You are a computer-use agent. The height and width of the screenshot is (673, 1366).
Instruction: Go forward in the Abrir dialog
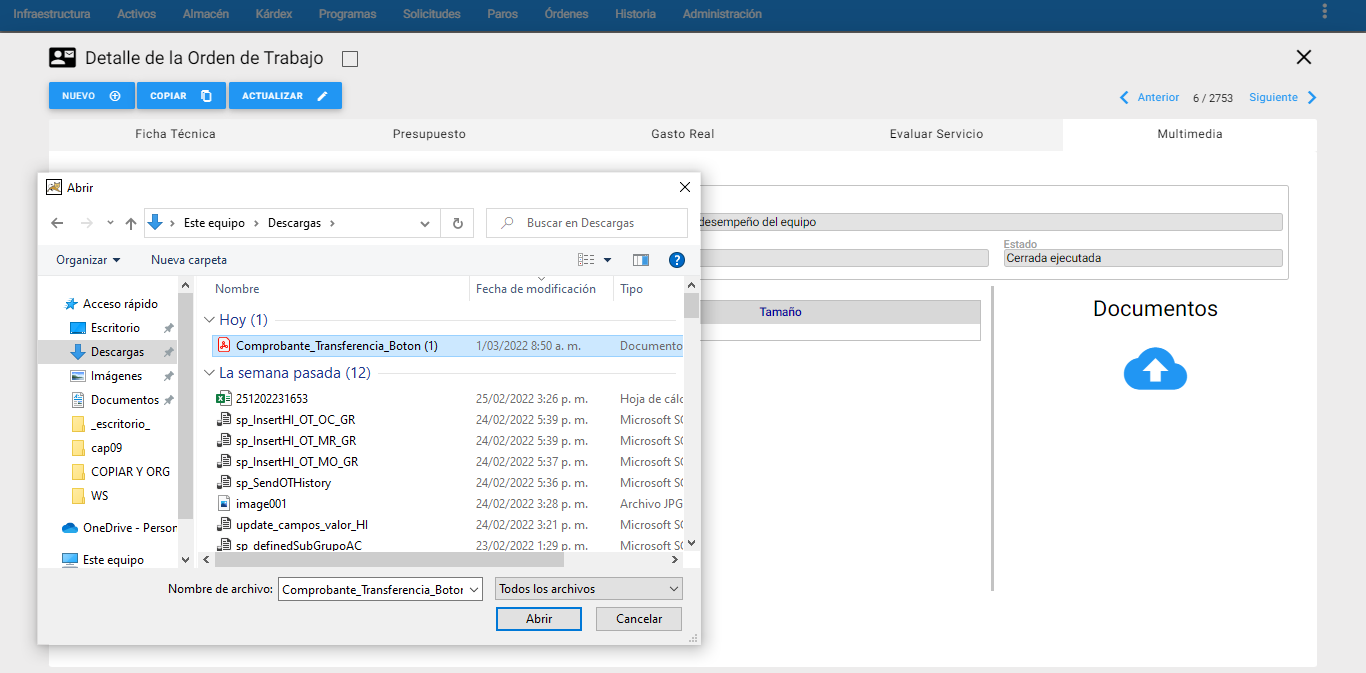(x=87, y=223)
